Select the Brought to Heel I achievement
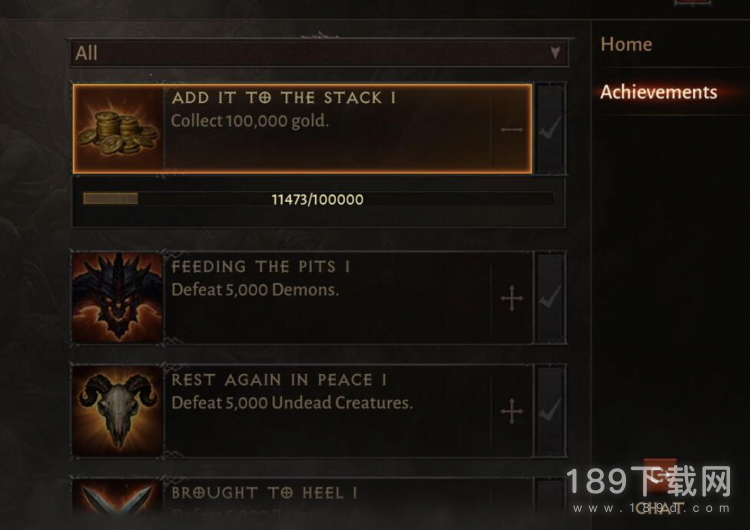The width and height of the screenshot is (750, 530). pos(302,497)
